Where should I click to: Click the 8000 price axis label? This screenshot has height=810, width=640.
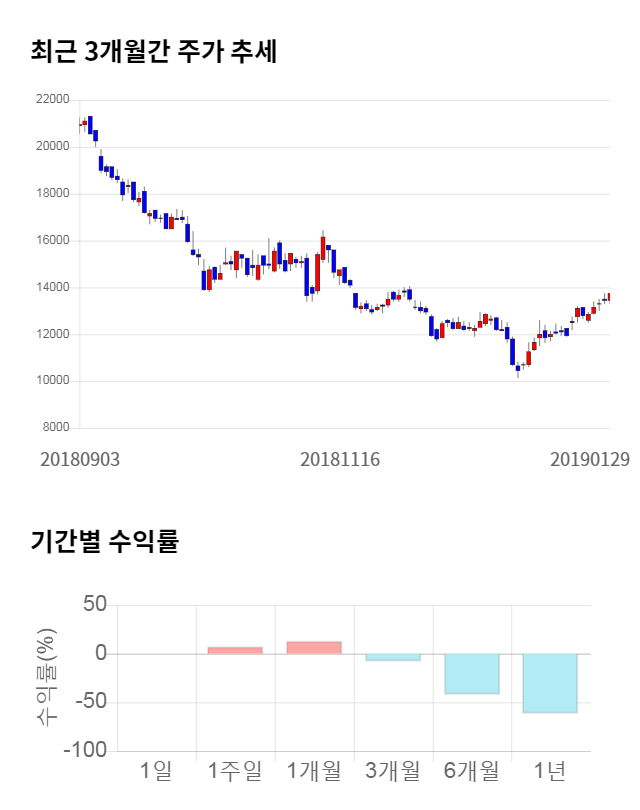point(56,428)
